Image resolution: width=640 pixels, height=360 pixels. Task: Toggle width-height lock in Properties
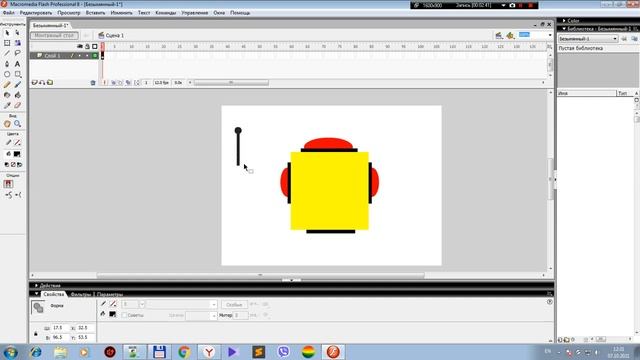(36, 333)
